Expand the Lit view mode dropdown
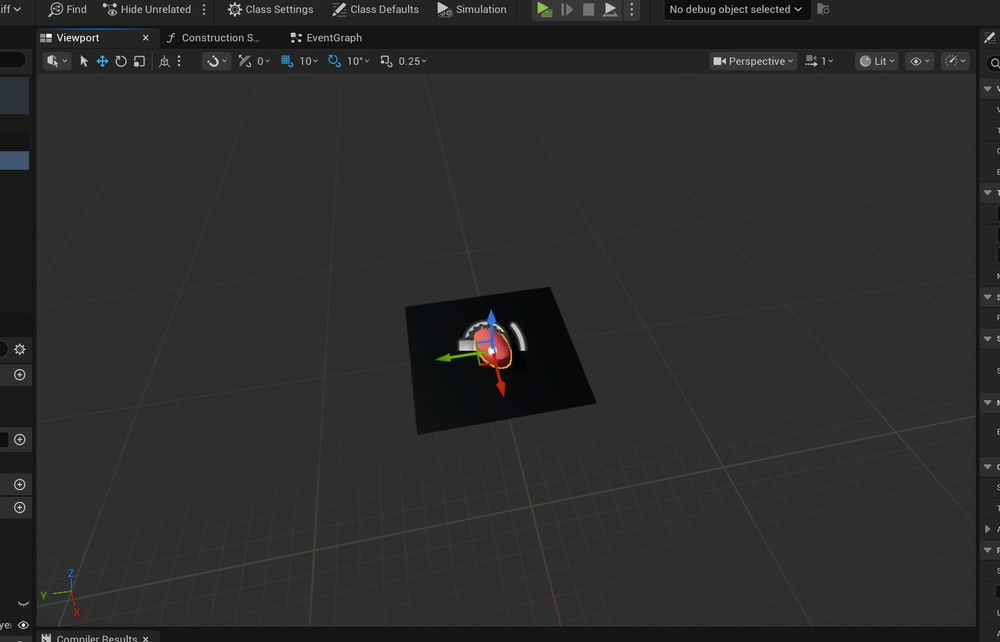1000x642 pixels. 876,61
